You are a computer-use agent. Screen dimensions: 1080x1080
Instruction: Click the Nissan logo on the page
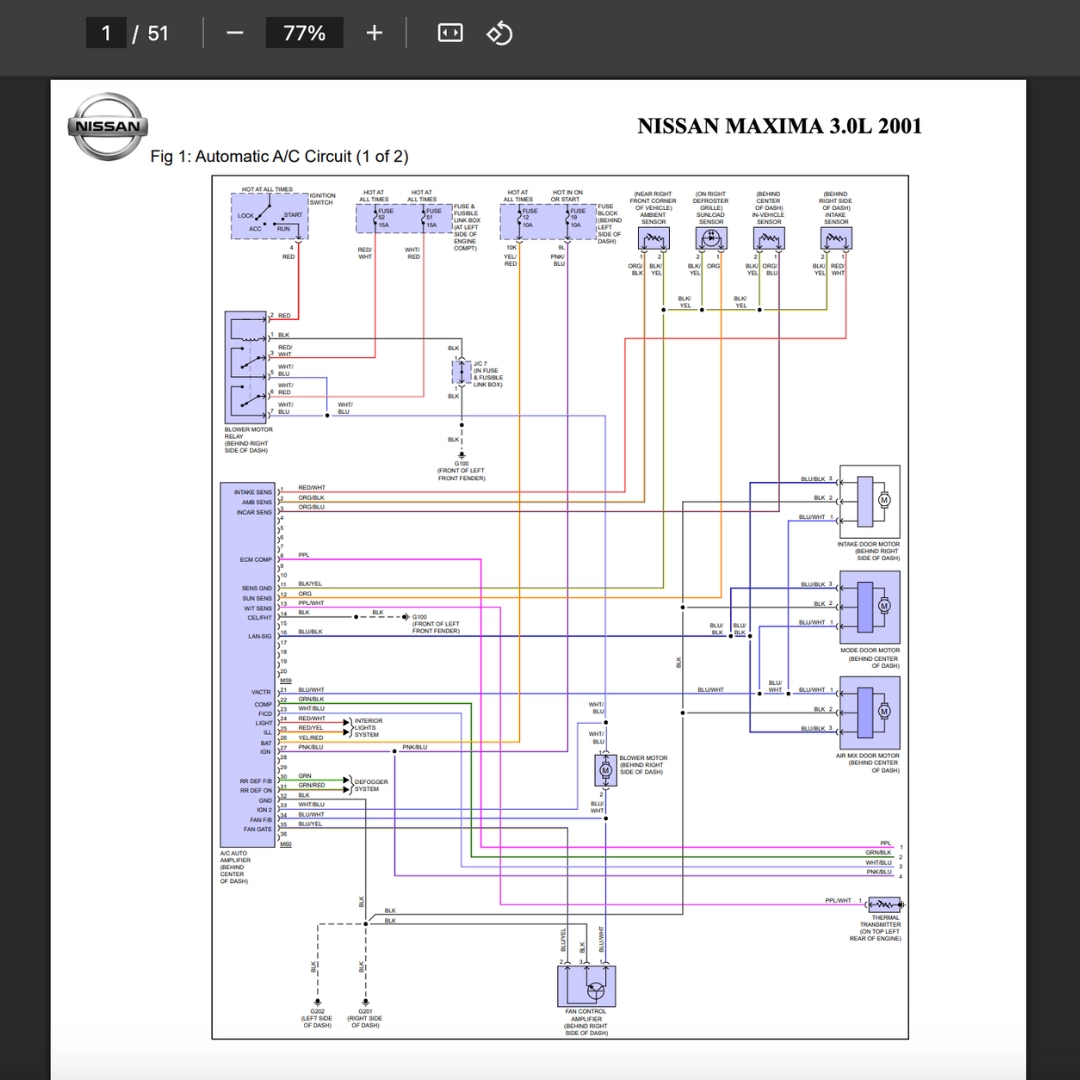point(107,127)
